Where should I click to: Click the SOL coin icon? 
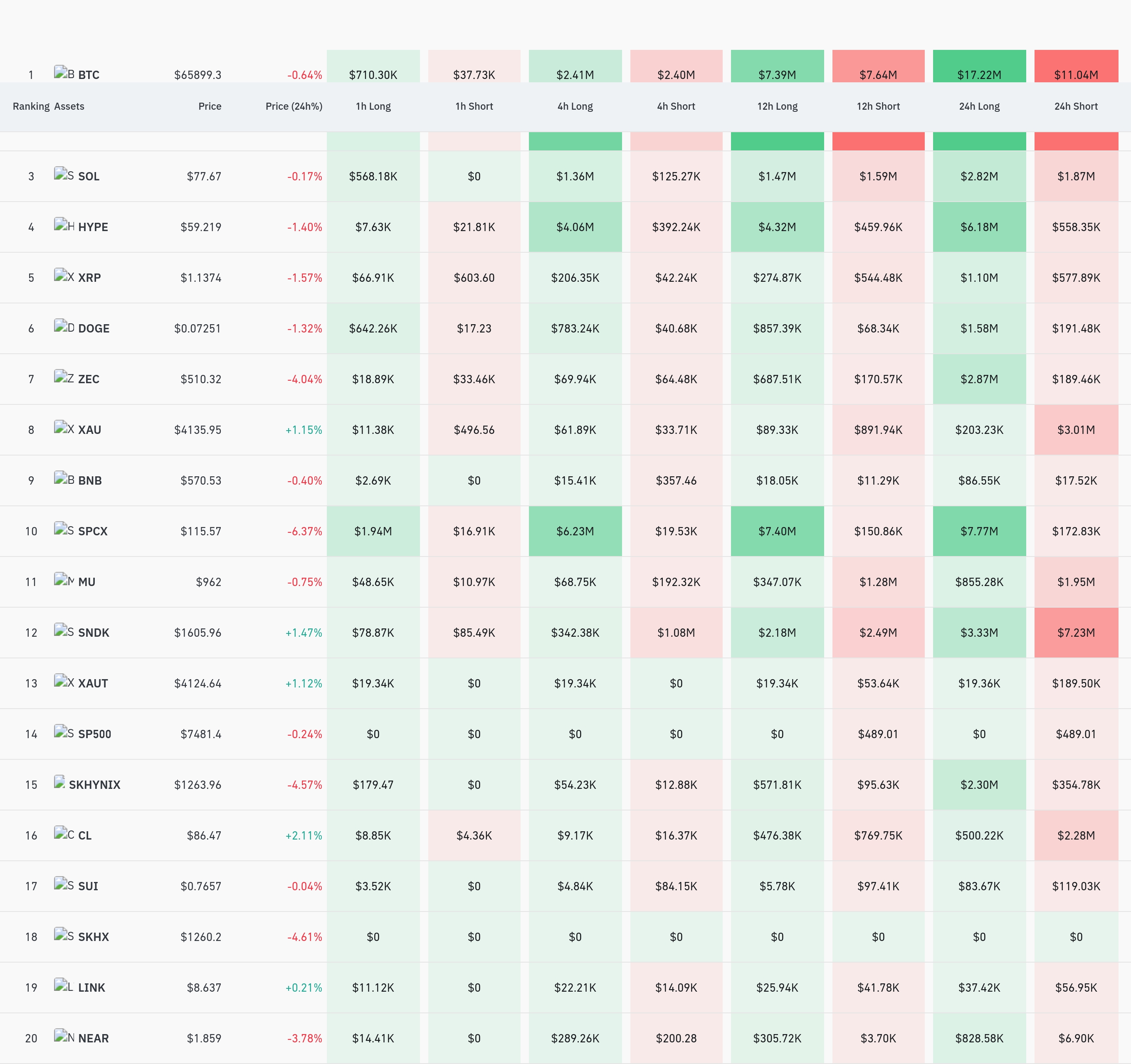click(64, 175)
